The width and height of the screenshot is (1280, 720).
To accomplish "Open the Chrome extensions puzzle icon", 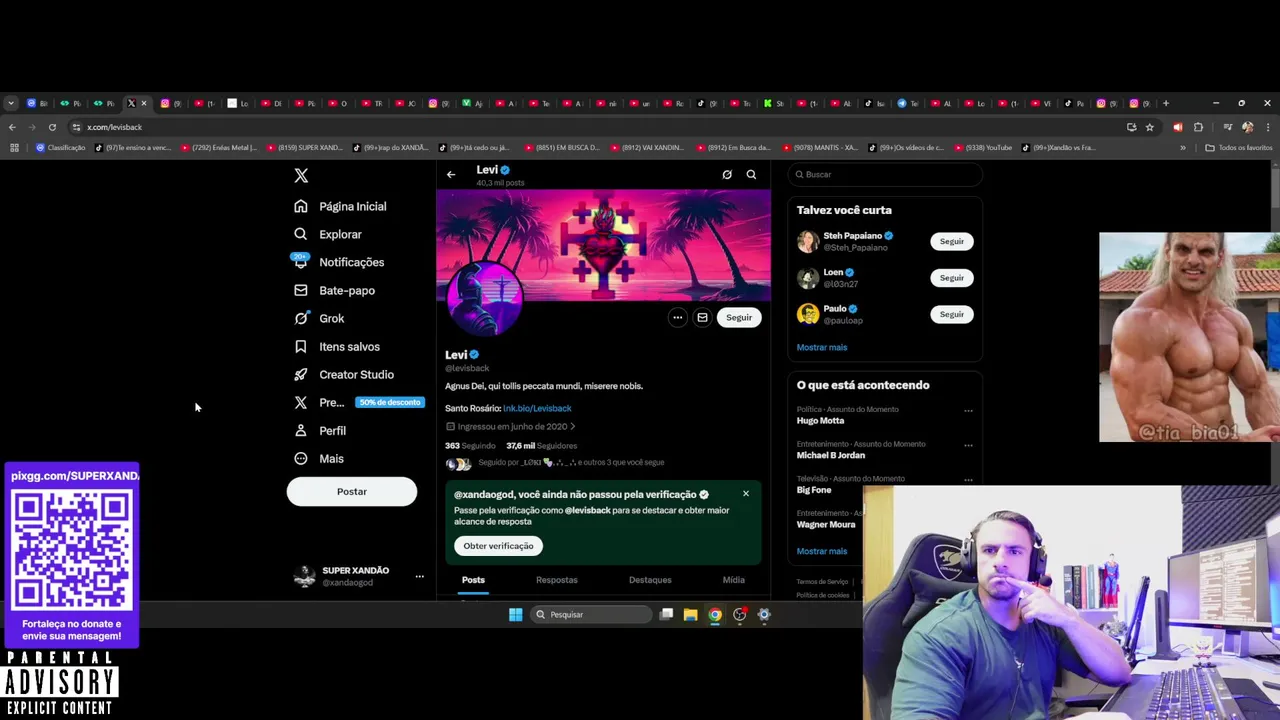I will pyautogui.click(x=1198, y=127).
